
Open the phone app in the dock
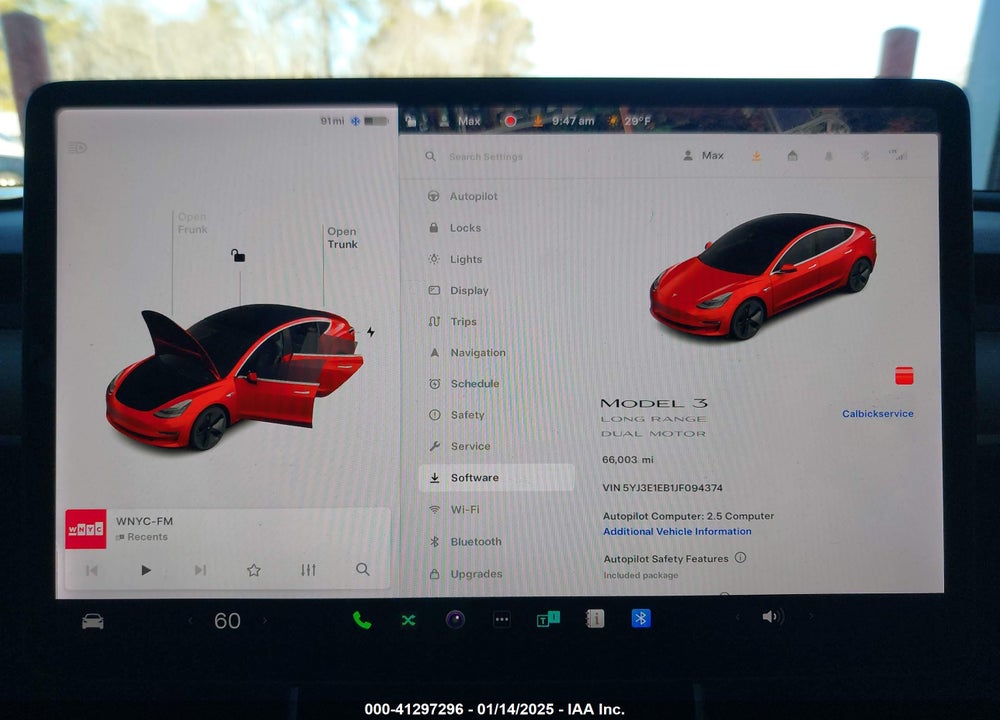(x=362, y=619)
